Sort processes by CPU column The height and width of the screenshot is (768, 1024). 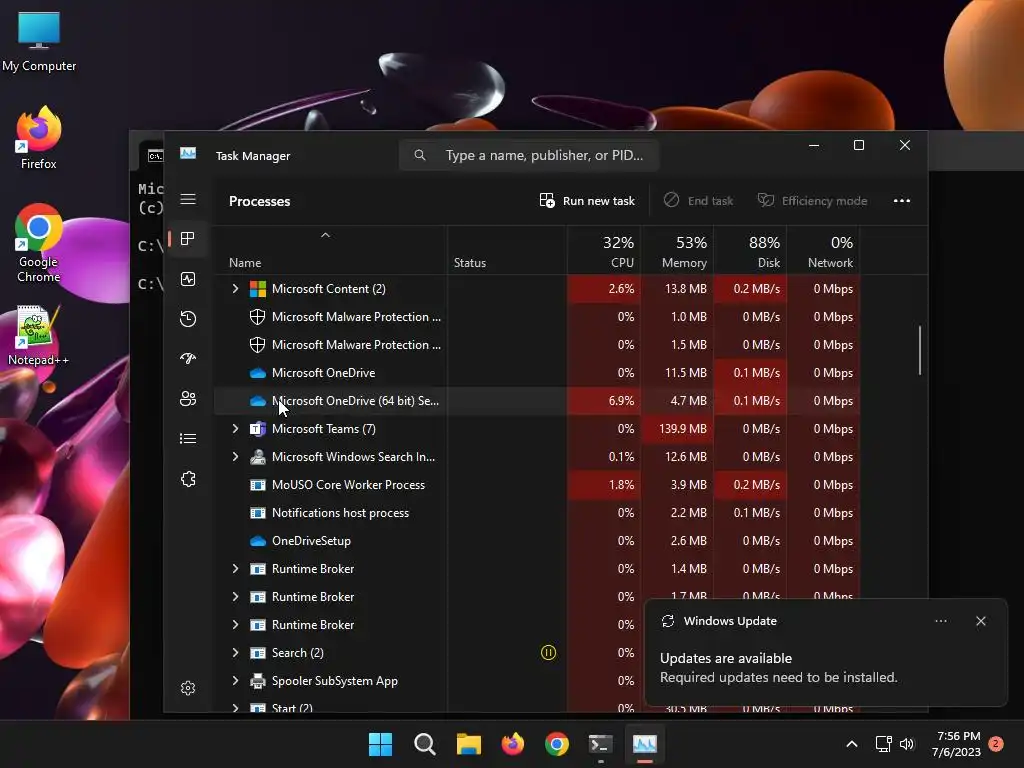tap(604, 252)
